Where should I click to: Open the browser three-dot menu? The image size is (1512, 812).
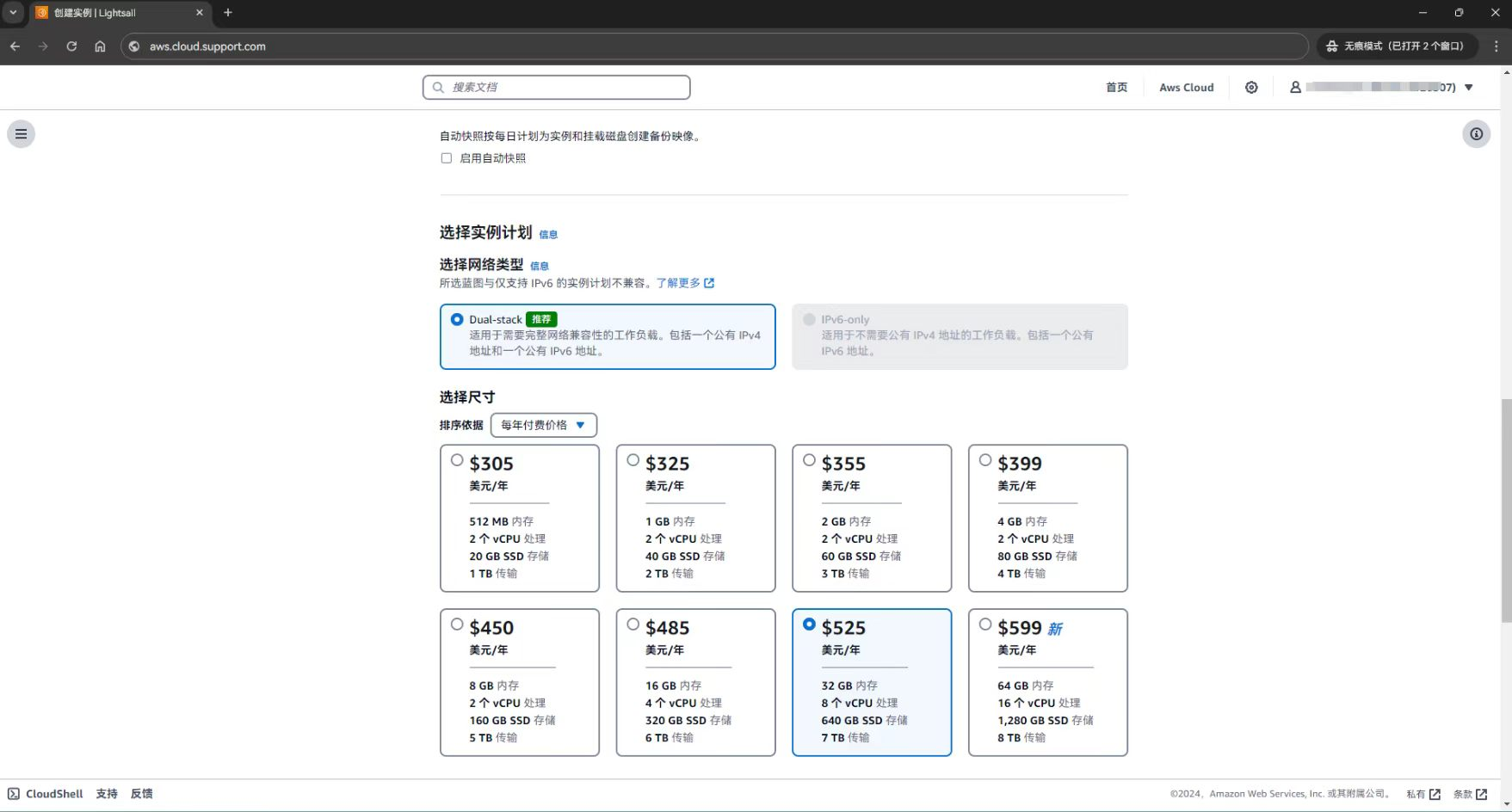(x=1496, y=46)
